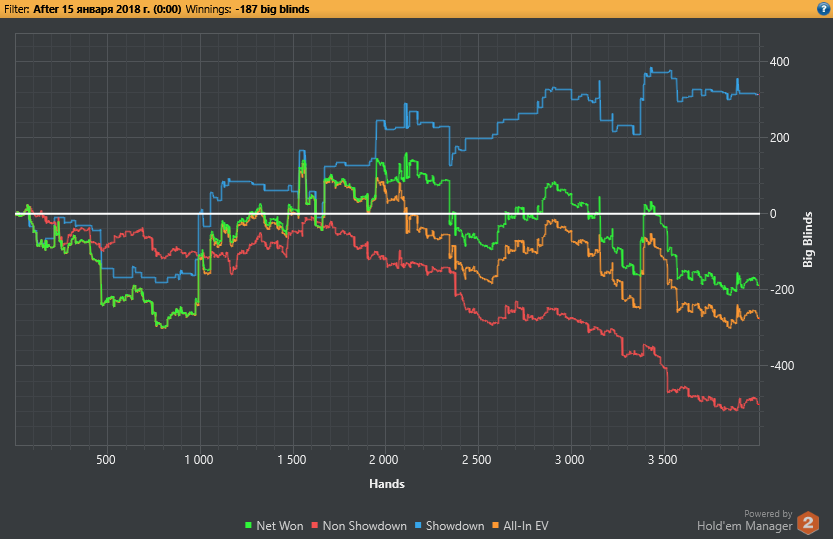Click the Showdown legend label
Screen dimensions: 833x539
tap(455, 526)
